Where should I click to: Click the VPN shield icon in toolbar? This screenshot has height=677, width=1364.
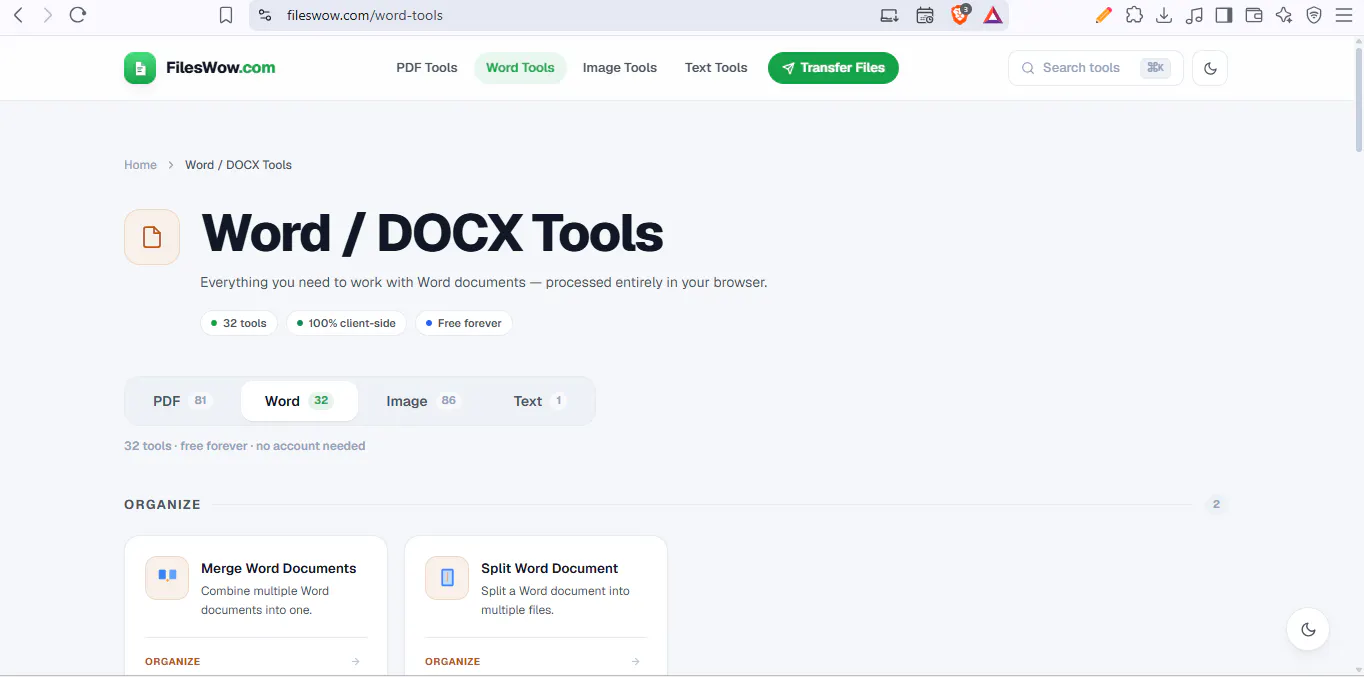click(x=1314, y=15)
